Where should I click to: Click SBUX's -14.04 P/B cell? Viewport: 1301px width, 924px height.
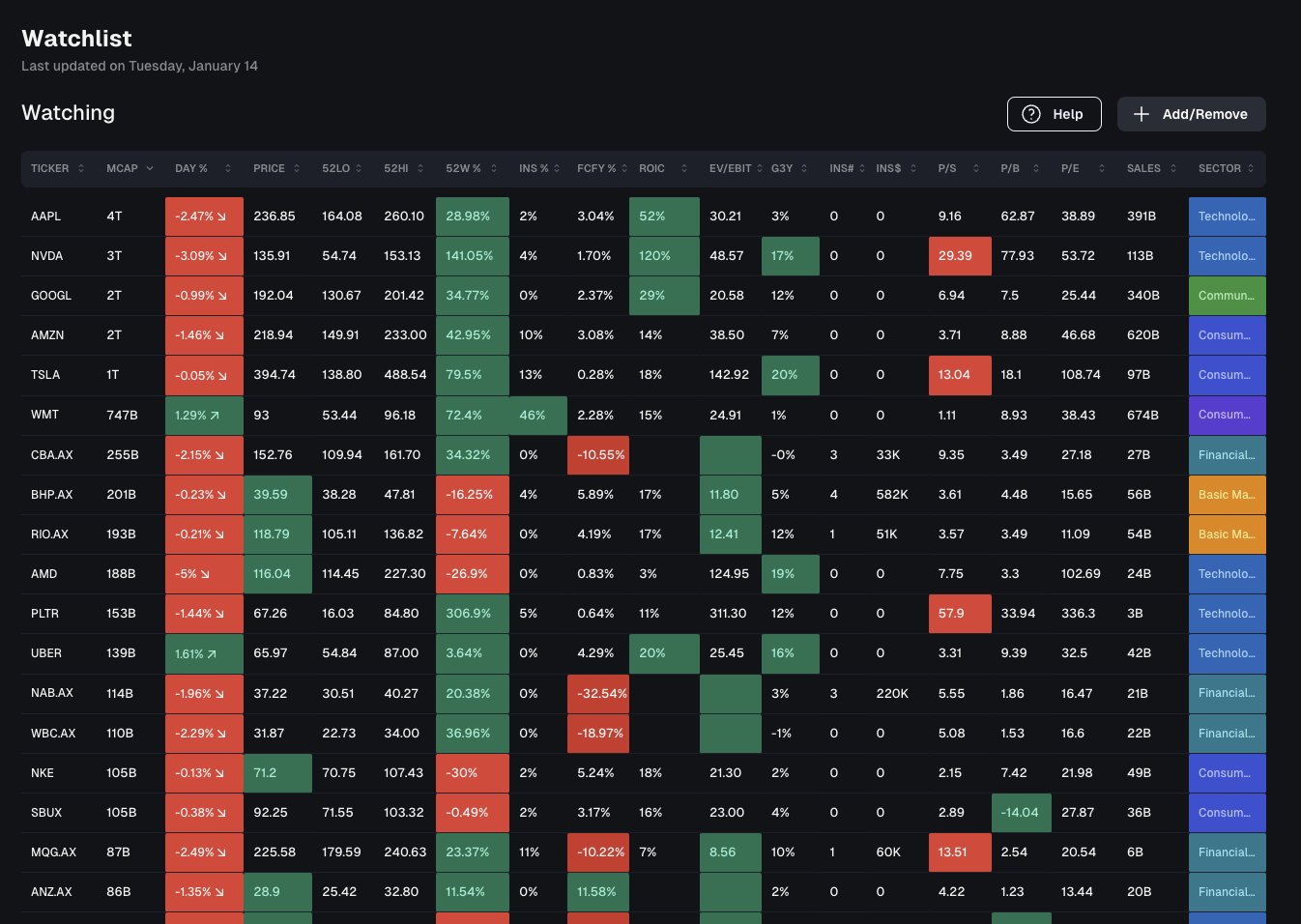(x=1022, y=812)
